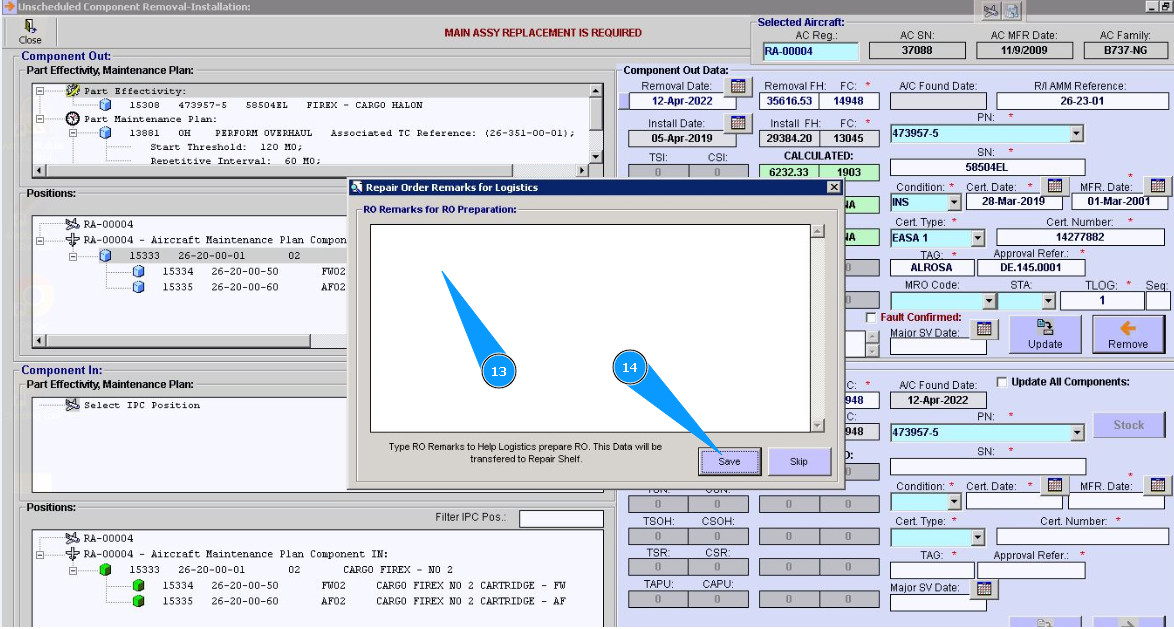Viewport: 1174px width, 629px height.
Task: Open Cert. Type dropdown showing EASA 1
Action: coord(976,238)
